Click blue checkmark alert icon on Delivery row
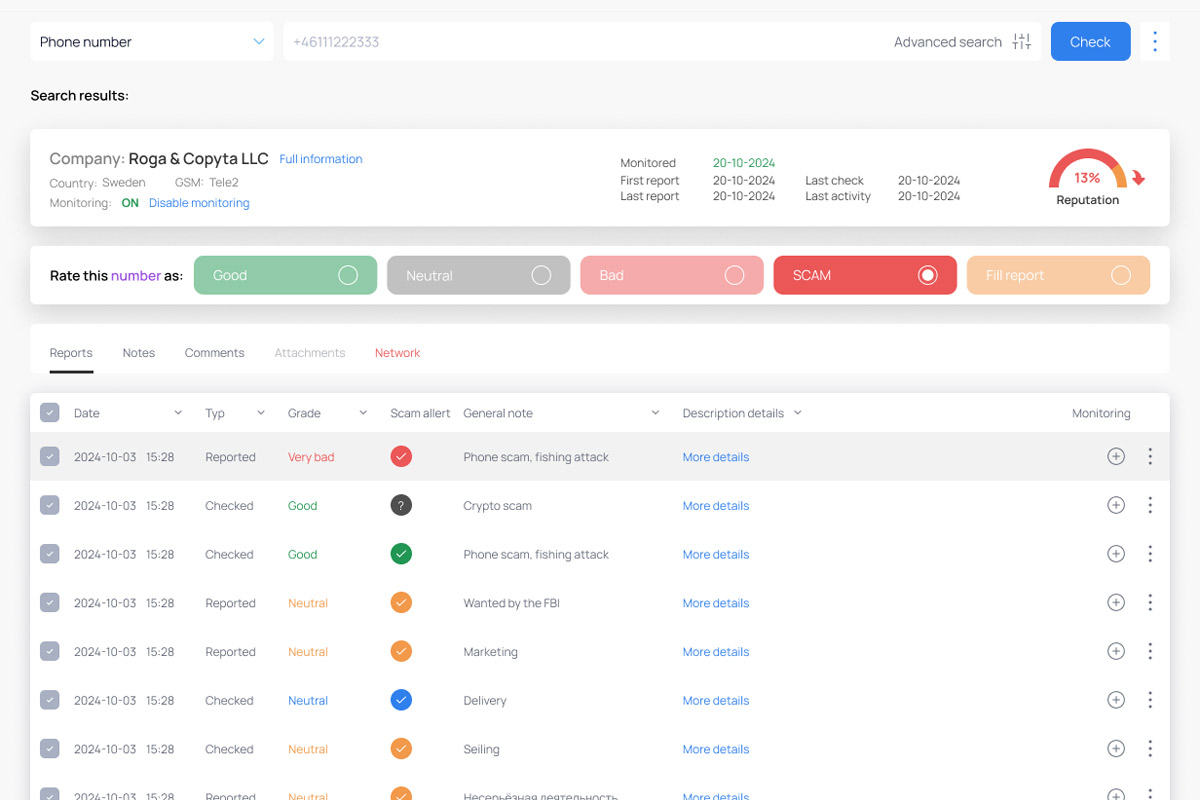1200x800 pixels. tap(401, 701)
